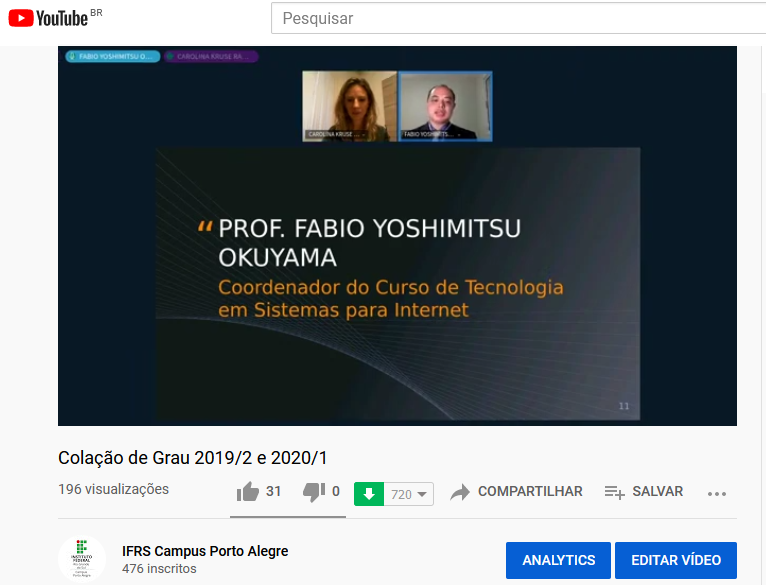The image size is (766, 585).
Task: Click the Fabio Yoshimitsu participant tab
Action: 111,57
